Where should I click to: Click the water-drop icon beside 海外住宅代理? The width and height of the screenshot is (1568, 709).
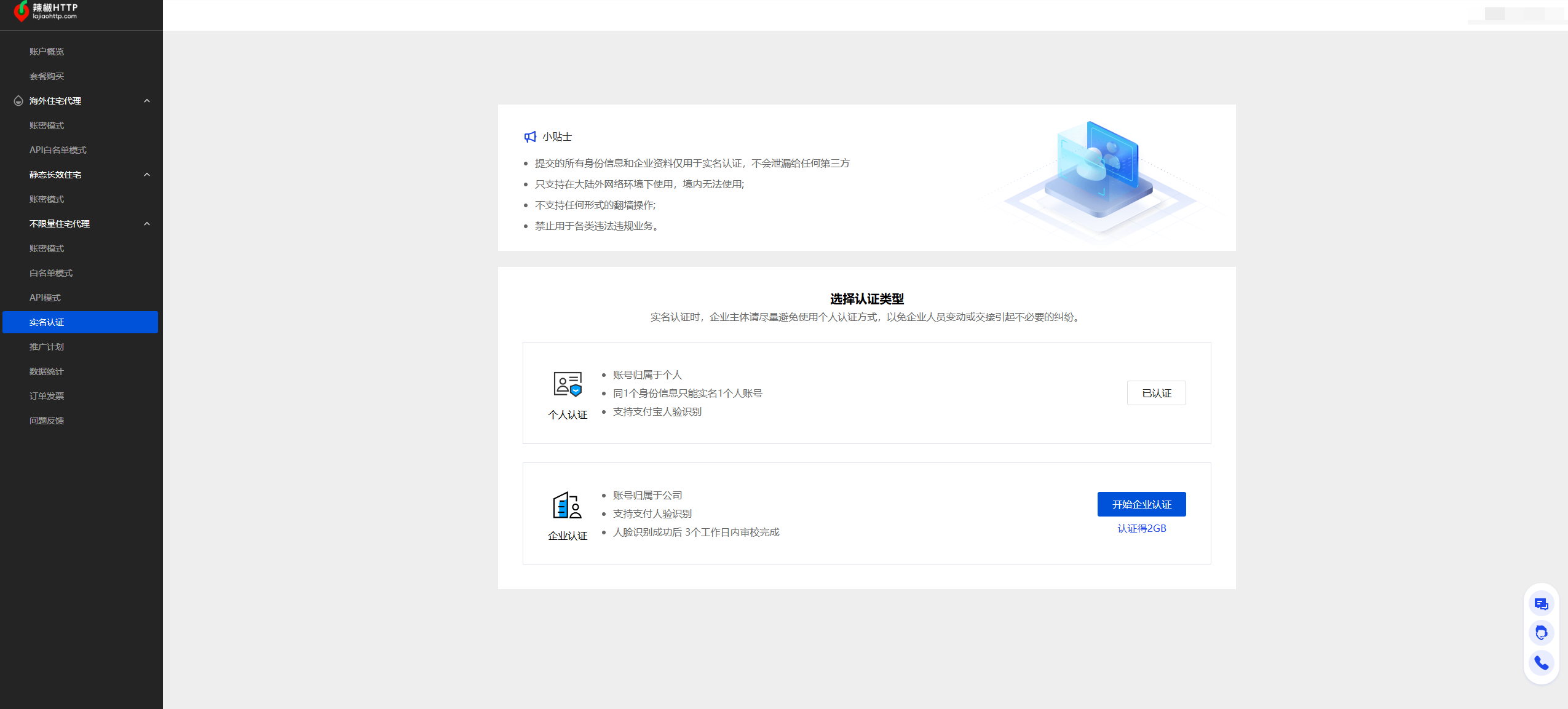pyautogui.click(x=18, y=101)
